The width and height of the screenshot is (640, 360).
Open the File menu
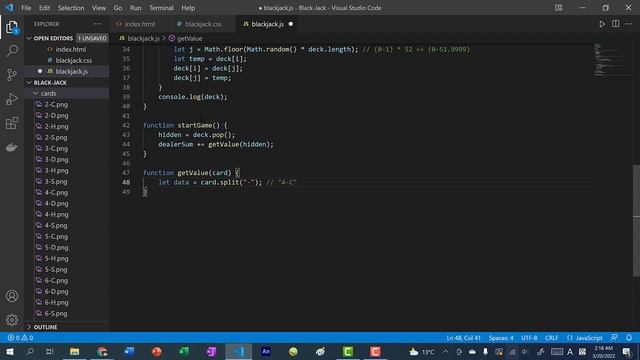click(26, 8)
